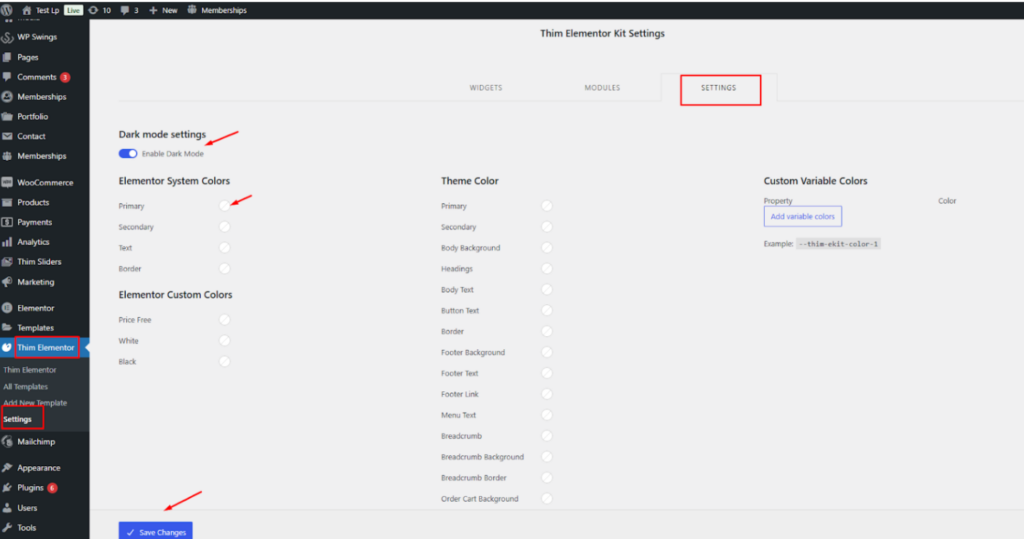1024x539 pixels.
Task: Switch to the Settings tab
Action: click(718, 88)
